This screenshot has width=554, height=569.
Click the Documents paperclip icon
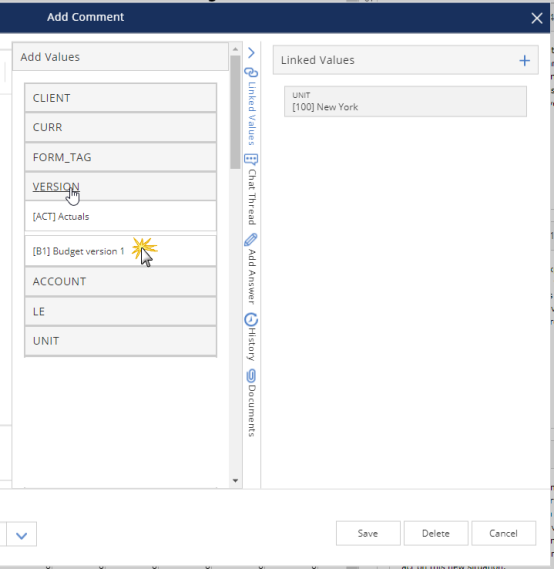(x=251, y=376)
